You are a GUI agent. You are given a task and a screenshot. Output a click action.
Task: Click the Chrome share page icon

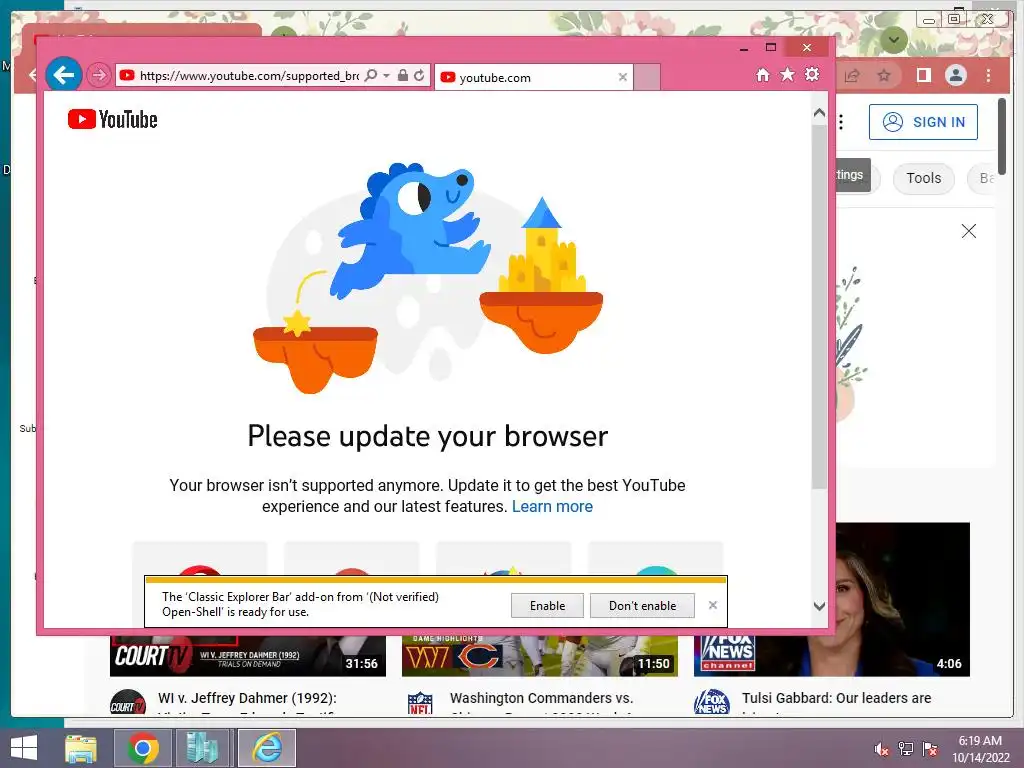[x=852, y=76]
